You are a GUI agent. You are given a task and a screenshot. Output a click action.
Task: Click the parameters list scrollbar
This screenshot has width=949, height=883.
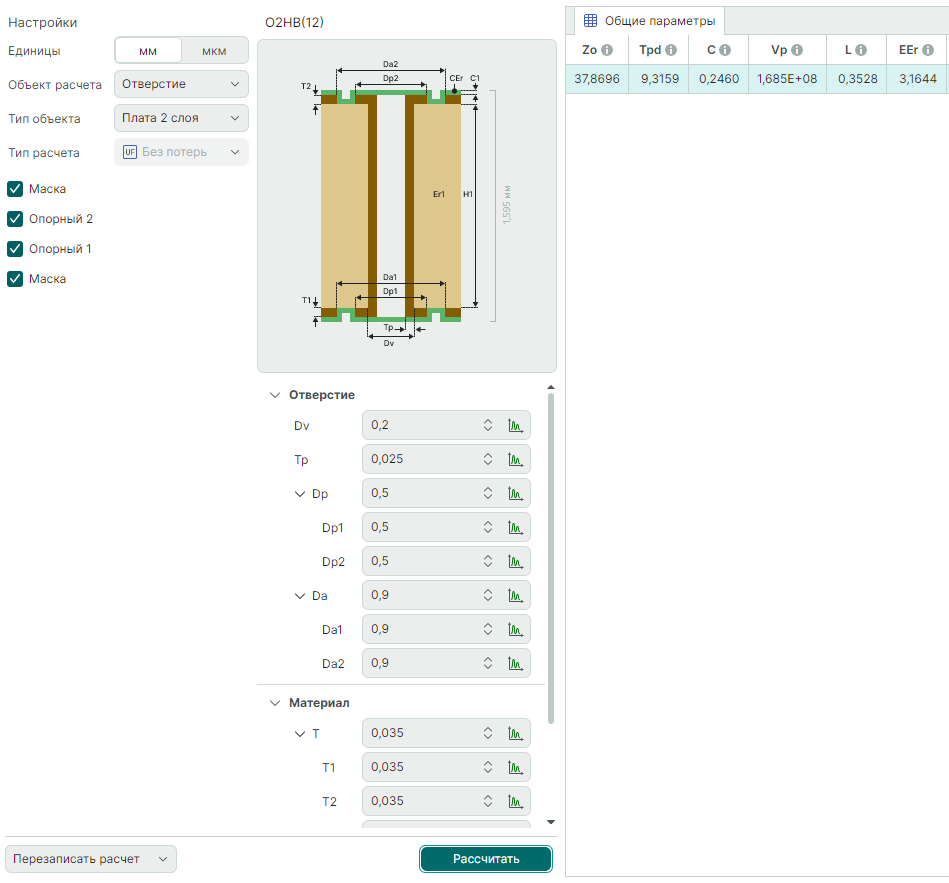pos(551,558)
